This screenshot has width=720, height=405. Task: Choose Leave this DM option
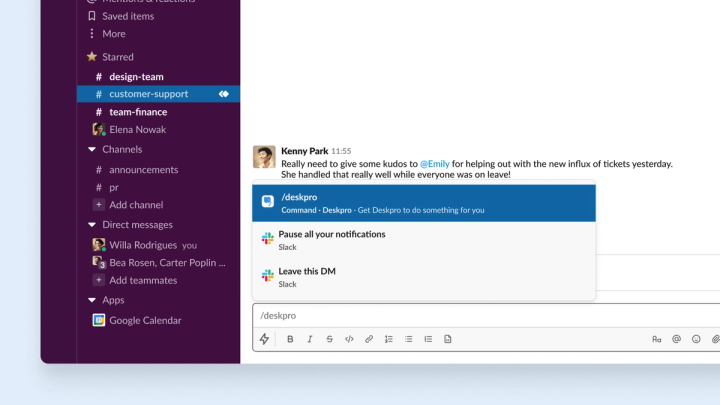coord(424,277)
